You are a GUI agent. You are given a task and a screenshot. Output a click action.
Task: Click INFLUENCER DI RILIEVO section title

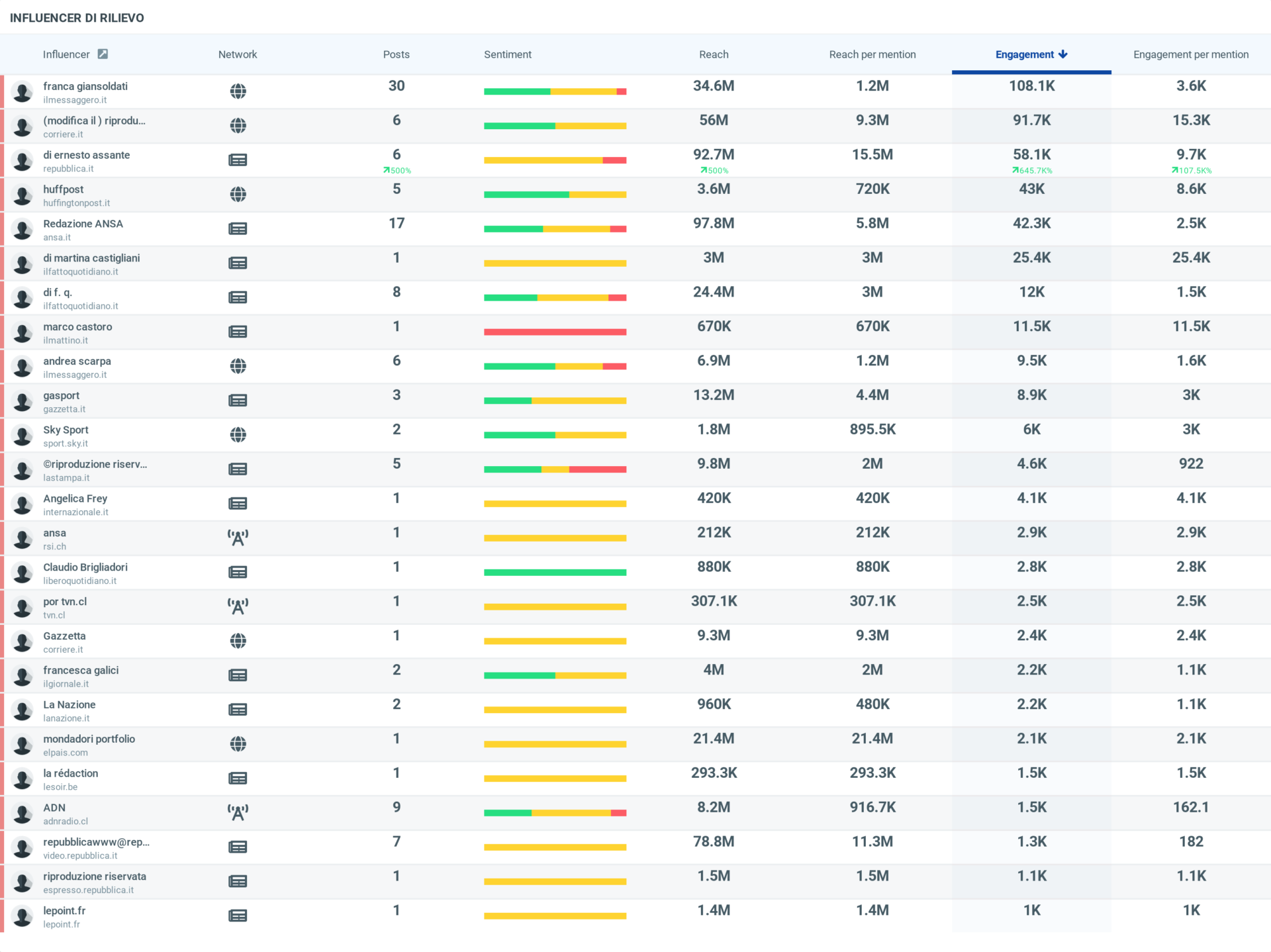click(x=77, y=18)
